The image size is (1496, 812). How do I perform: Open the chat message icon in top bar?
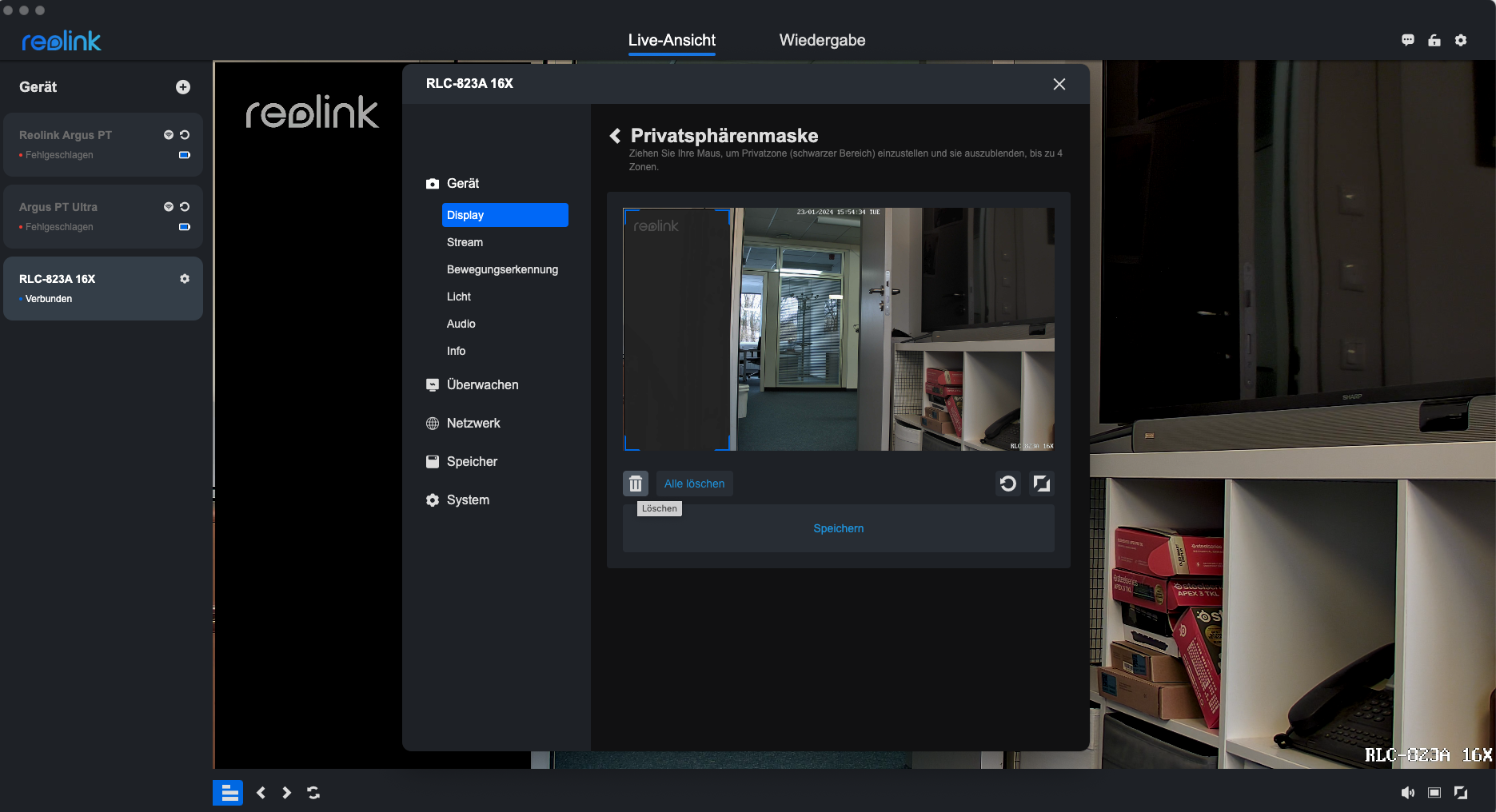pyautogui.click(x=1407, y=40)
